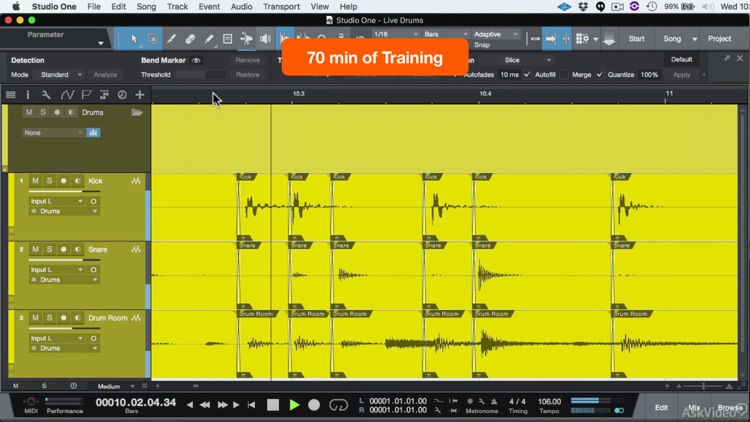Viewport: 750px width, 422px height.
Task: Open the inspector info icon
Action: click(x=28, y=95)
